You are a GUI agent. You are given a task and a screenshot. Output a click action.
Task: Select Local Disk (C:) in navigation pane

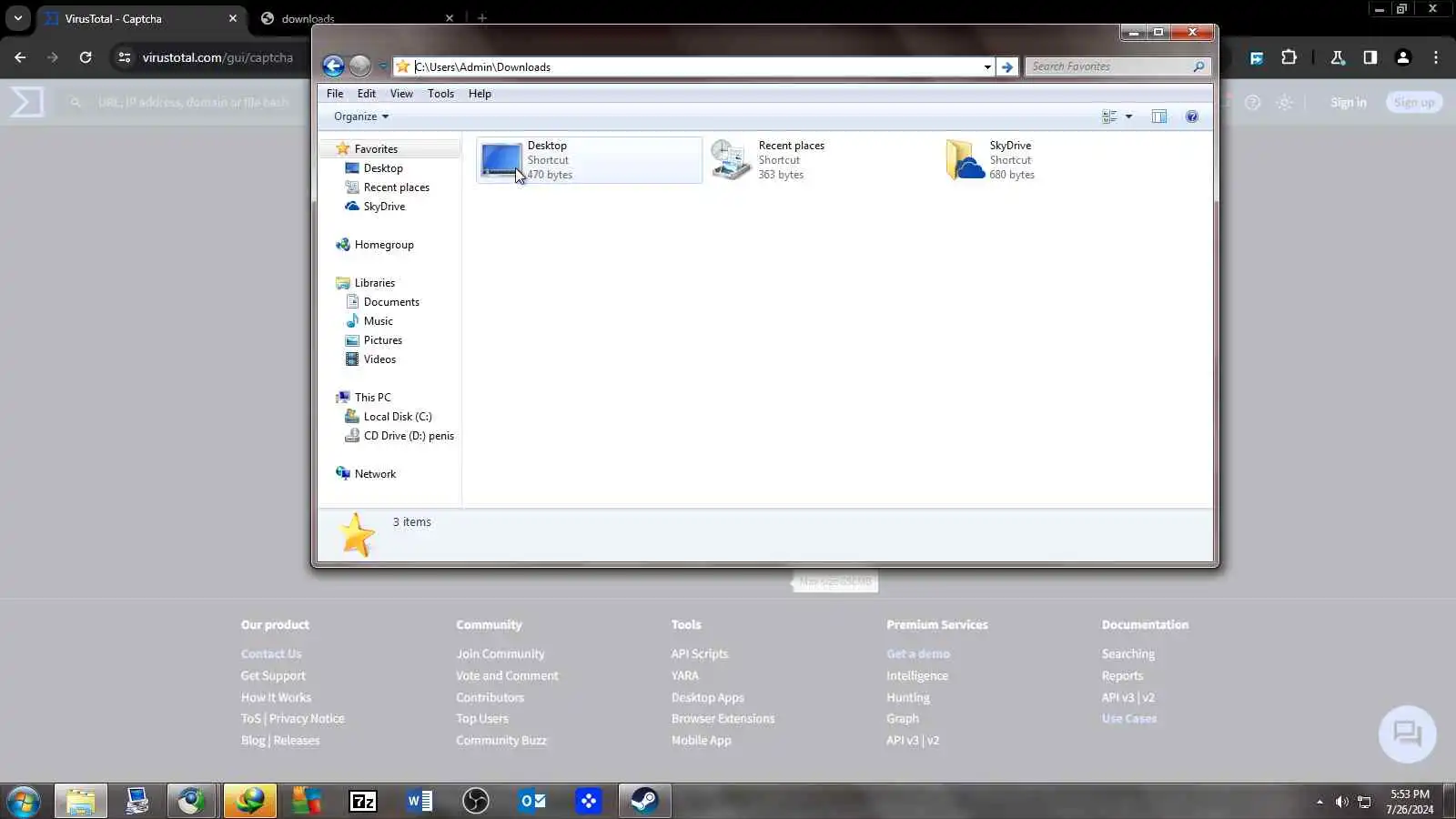[x=398, y=417]
